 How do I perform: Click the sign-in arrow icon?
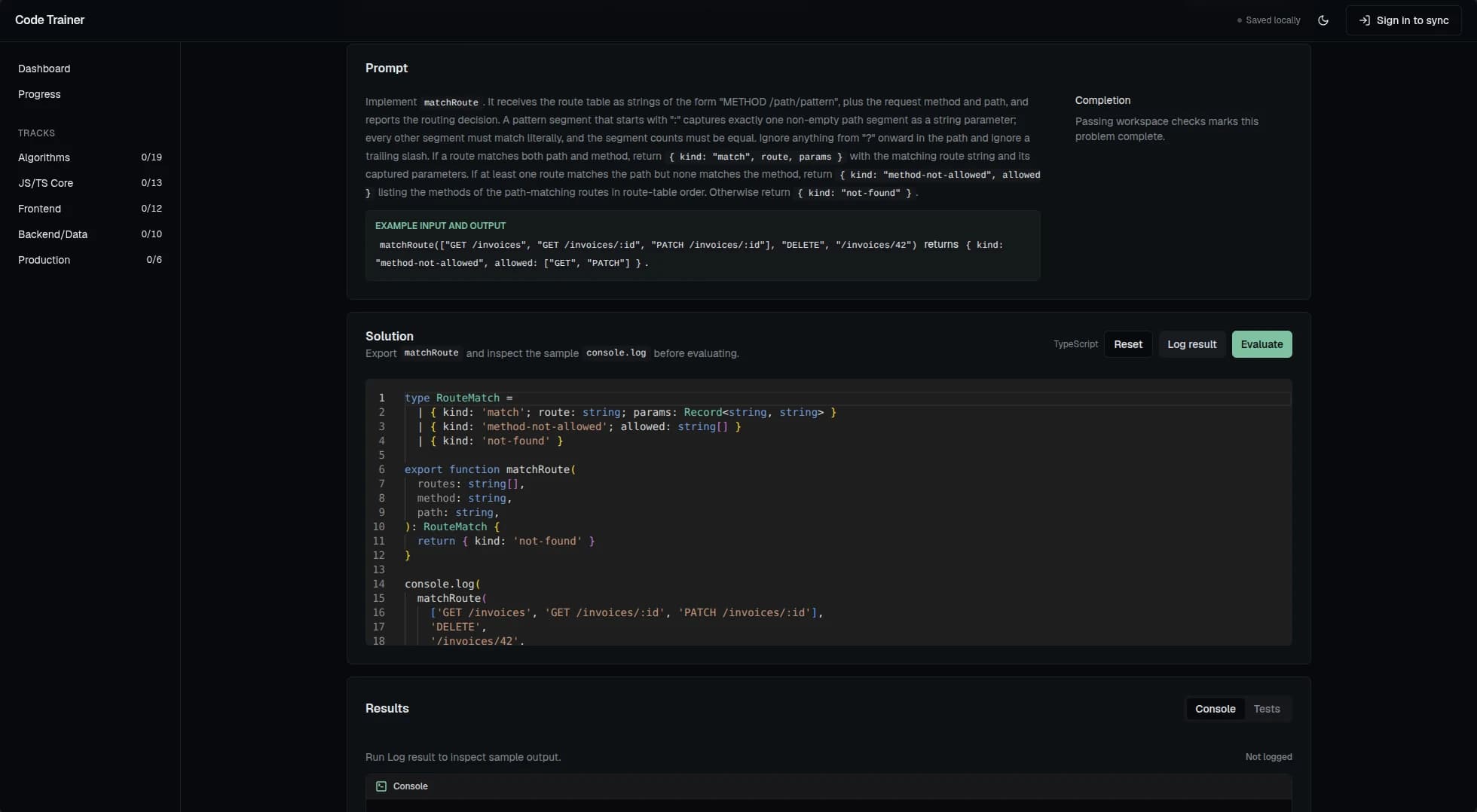tap(1364, 20)
